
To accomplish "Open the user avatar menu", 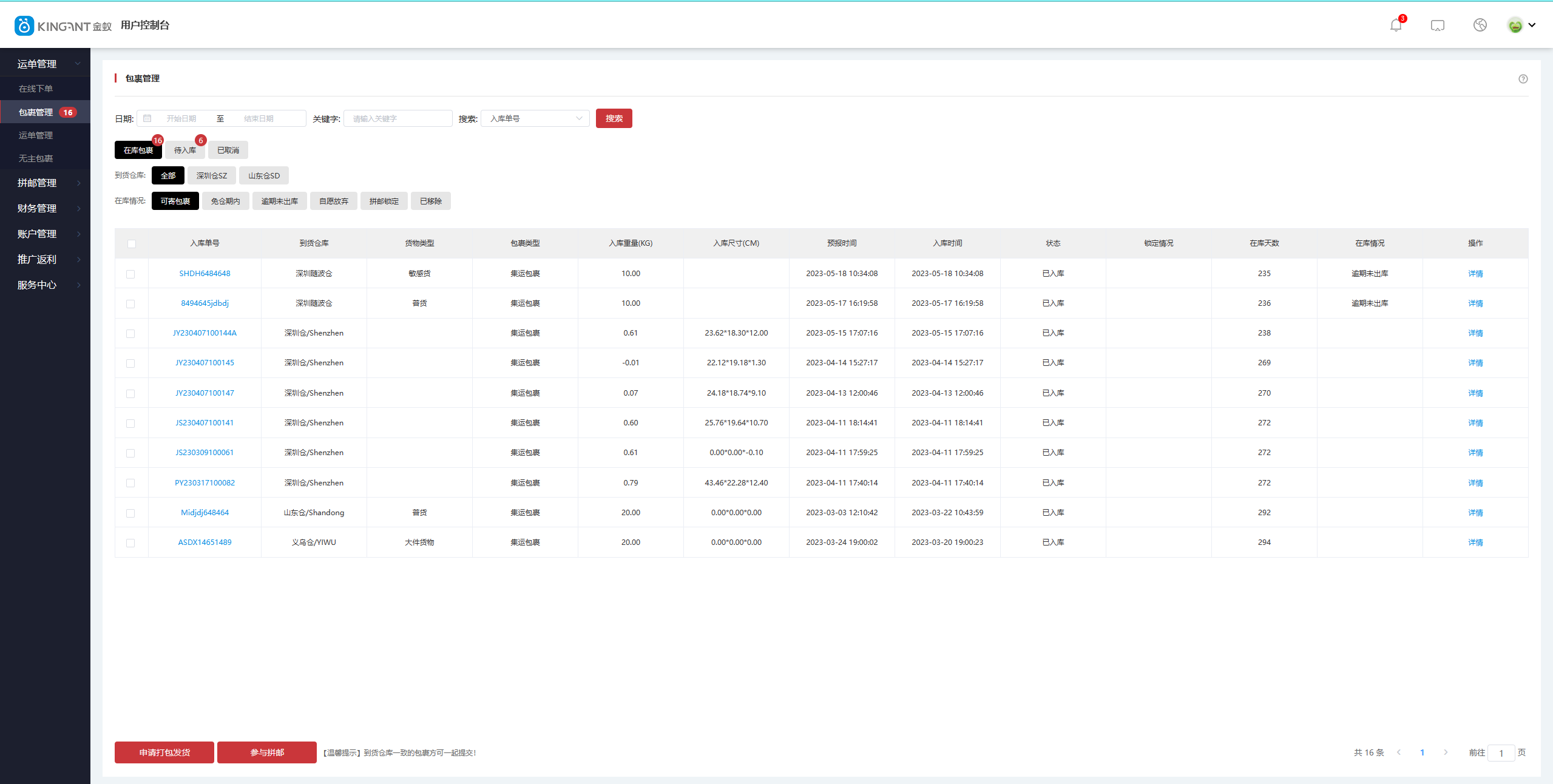I will click(x=1515, y=25).
